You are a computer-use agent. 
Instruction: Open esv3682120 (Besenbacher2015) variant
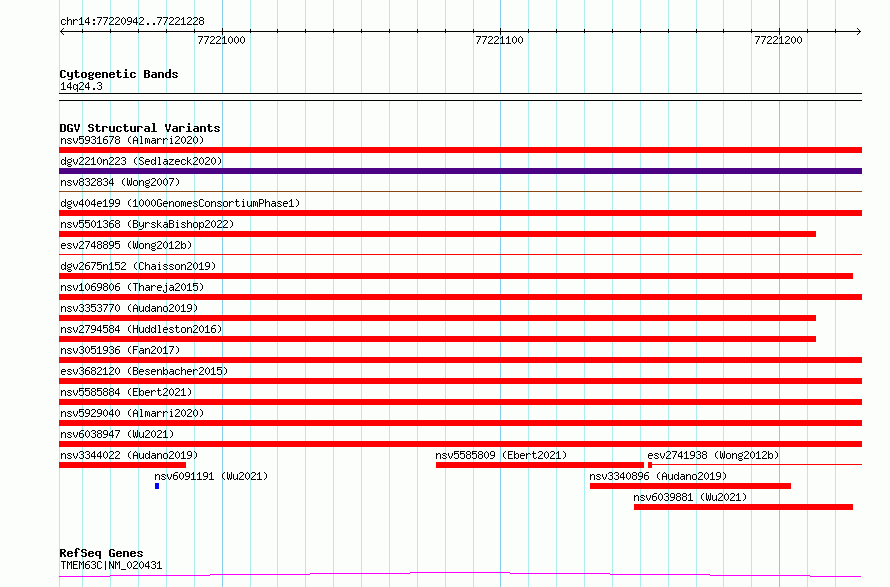click(144, 371)
